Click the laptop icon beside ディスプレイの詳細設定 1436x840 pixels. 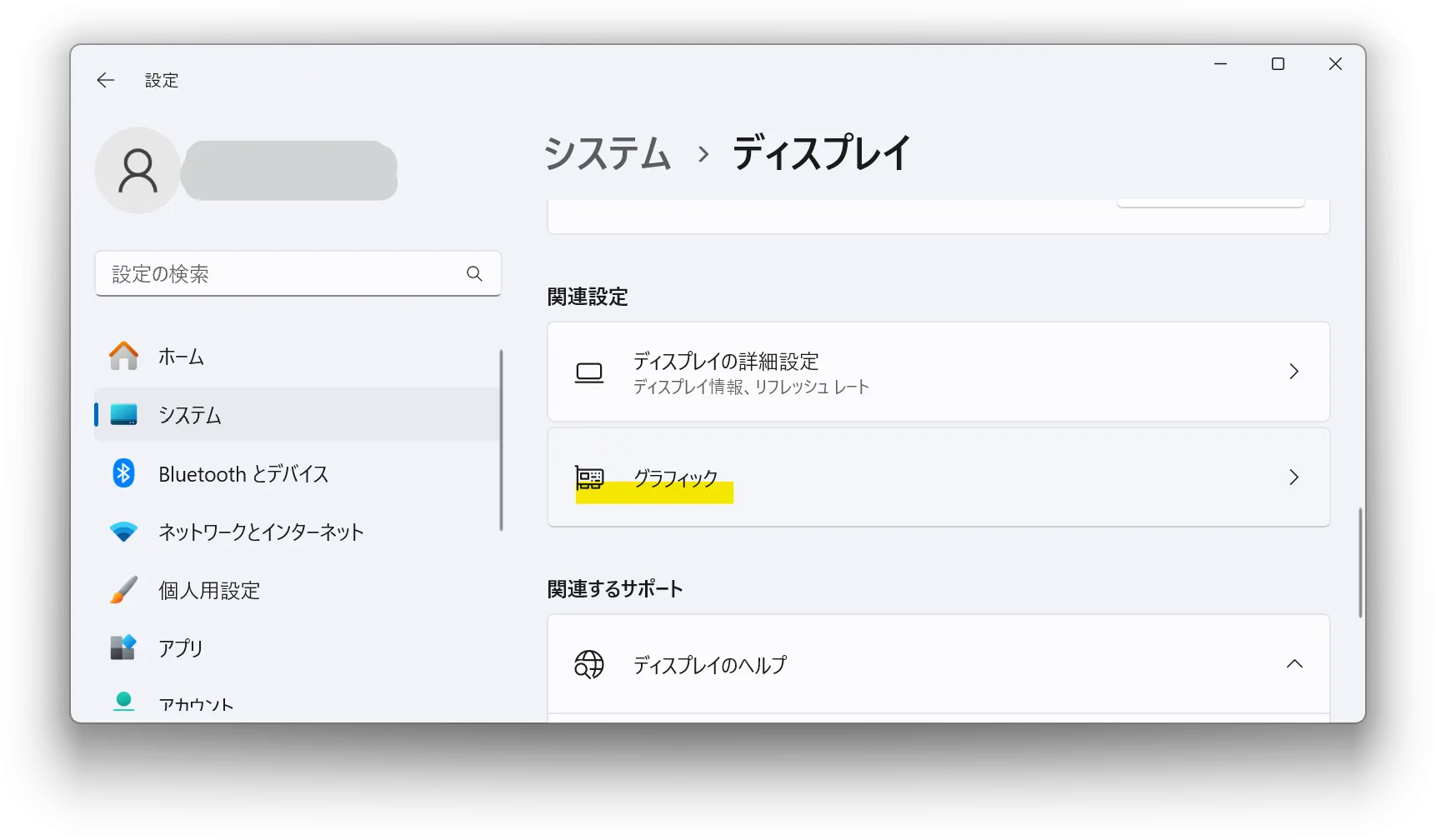(589, 372)
